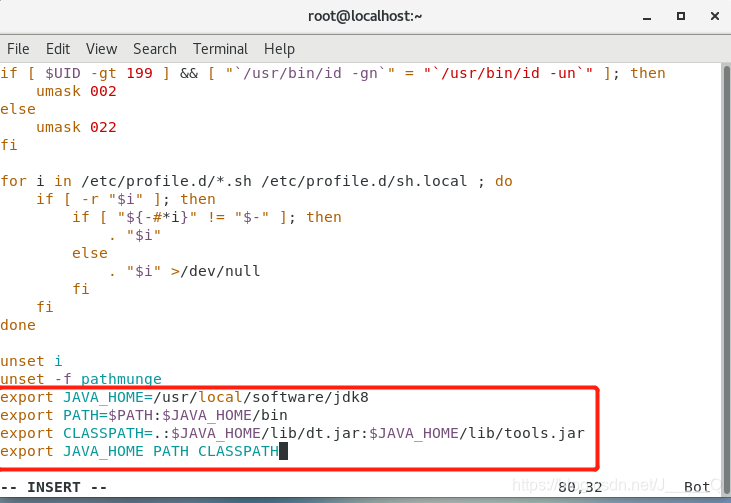The image size is (731, 503).
Task: Click the 'export CLASSPATH=.:$JAVA_HOME/lib/dt.jar' line
Action: coord(292,434)
